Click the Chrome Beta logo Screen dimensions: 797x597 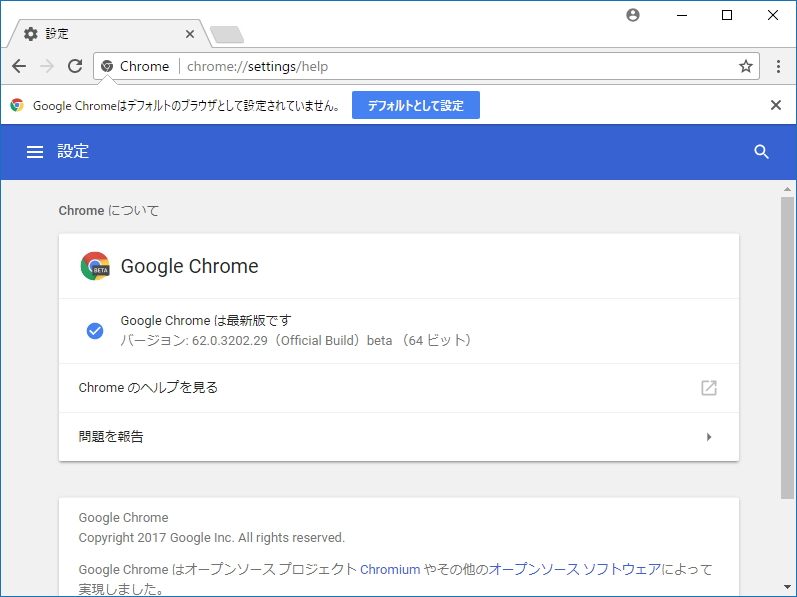pos(95,266)
